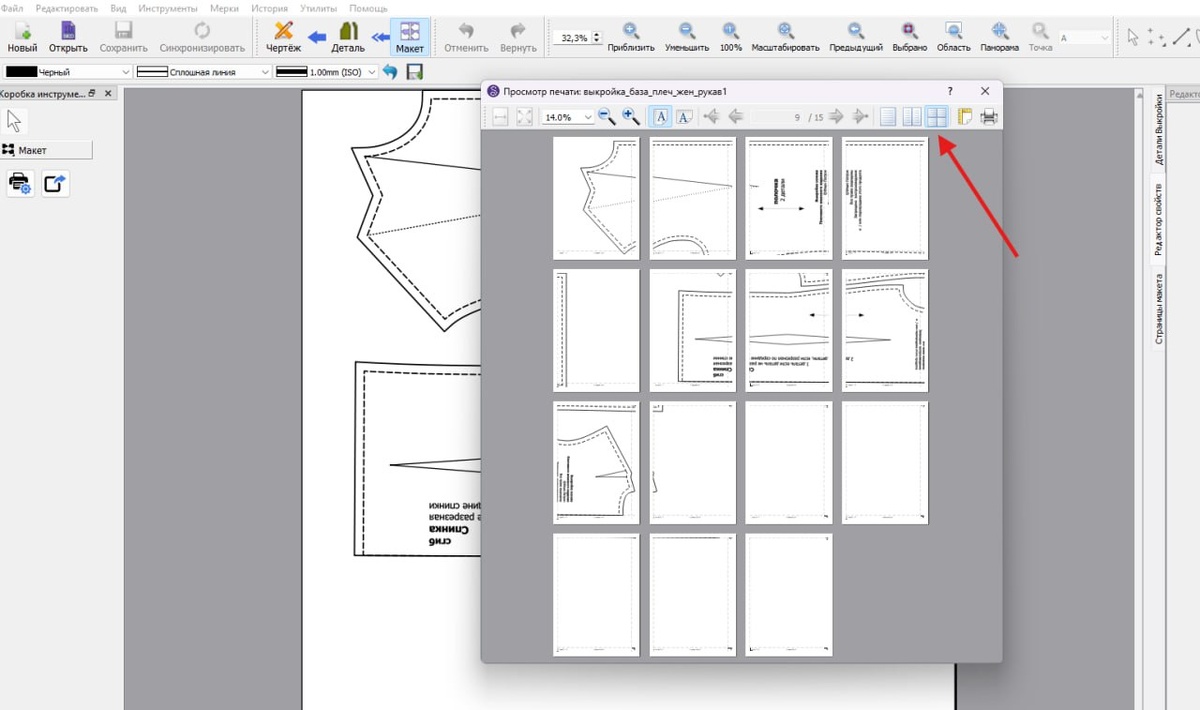This screenshot has height=710, width=1200.
Task: Click the blue back-arrow next to line width
Action: (x=390, y=72)
